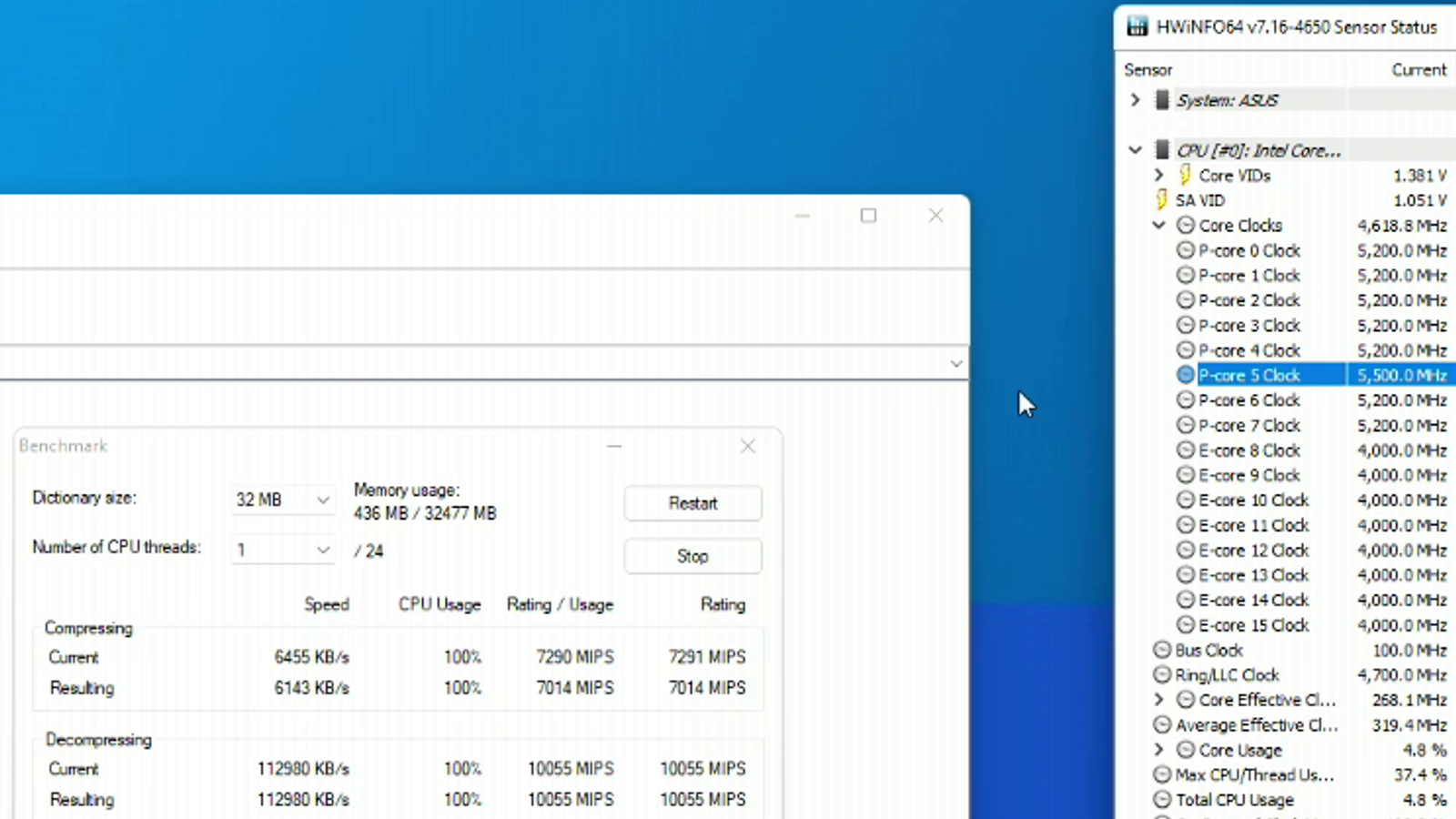Click the P-core 2 Clock icon
Image resolution: width=1456 pixels, height=819 pixels.
1185,299
